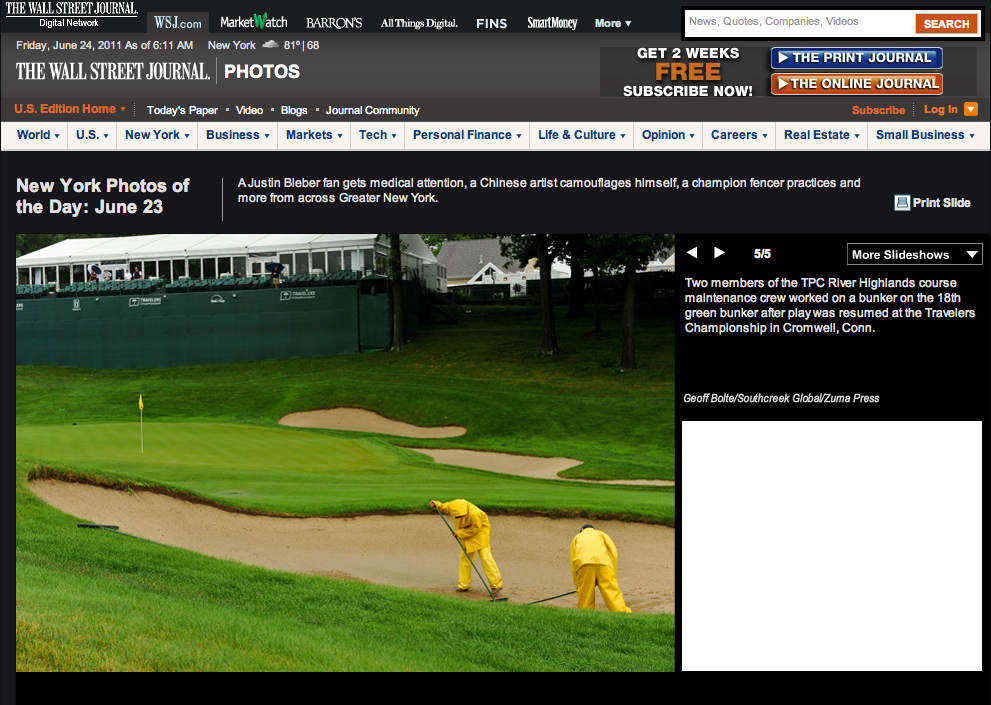Click the previous slide arrow

tap(692, 253)
